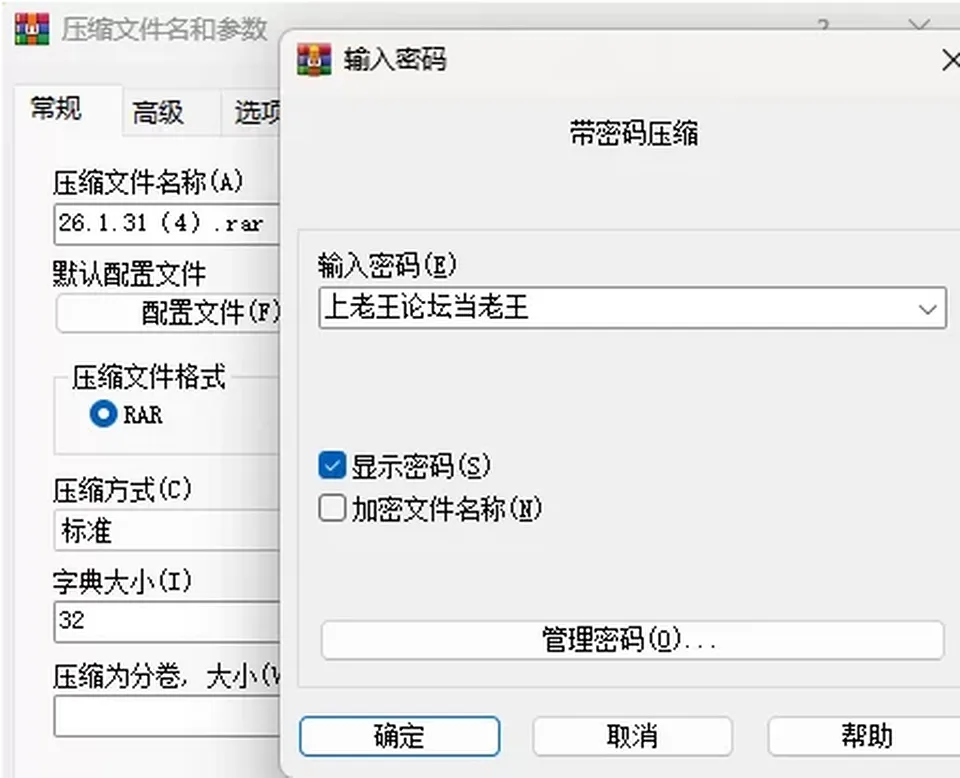This screenshot has width=960, height=778.
Task: Click the archive name field 26.1.31 (4).rar
Action: tap(167, 224)
